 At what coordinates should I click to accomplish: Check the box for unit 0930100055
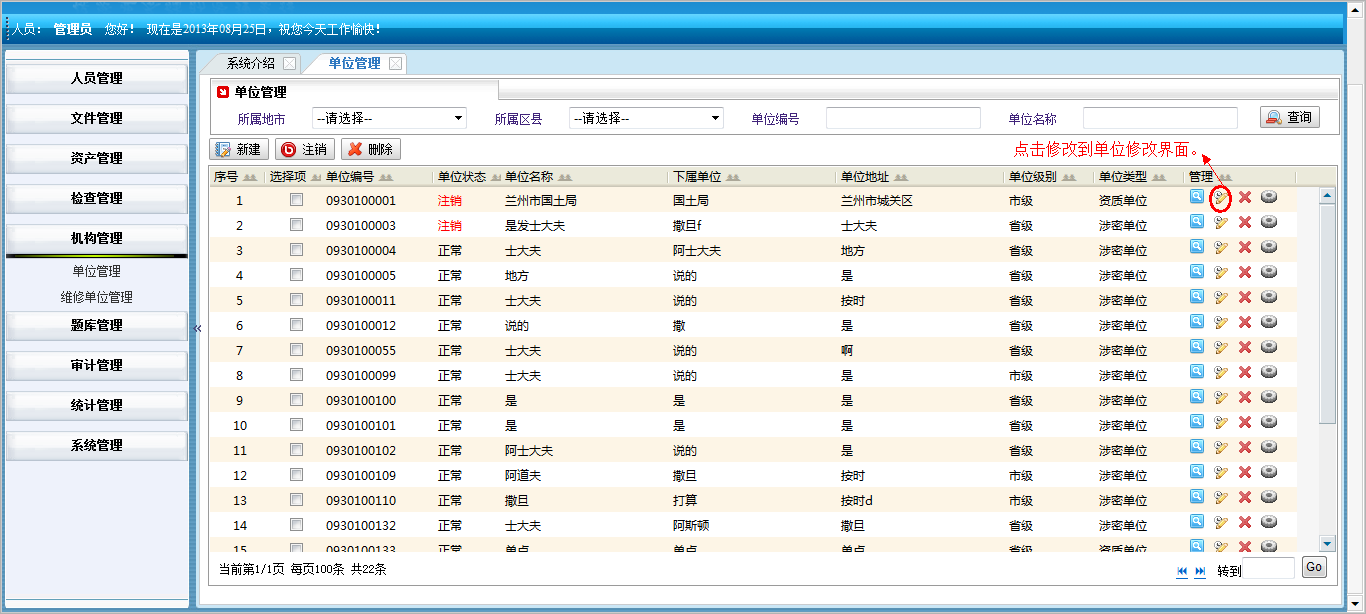pyautogui.click(x=296, y=350)
